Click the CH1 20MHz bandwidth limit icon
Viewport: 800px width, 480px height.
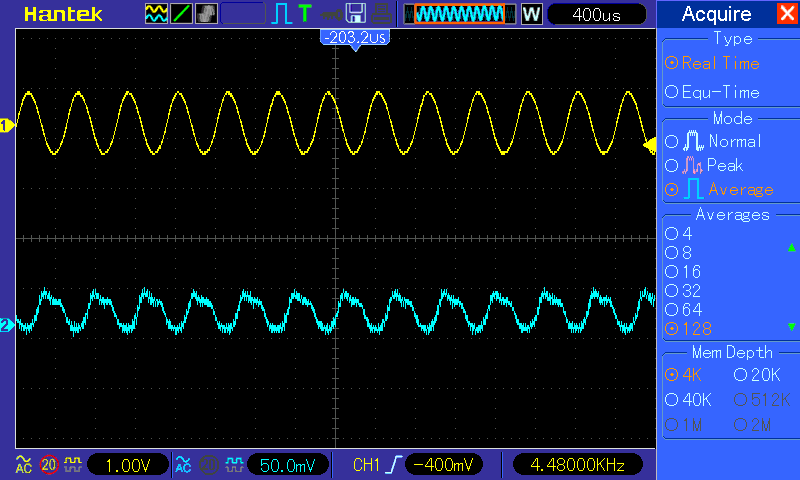[49, 465]
